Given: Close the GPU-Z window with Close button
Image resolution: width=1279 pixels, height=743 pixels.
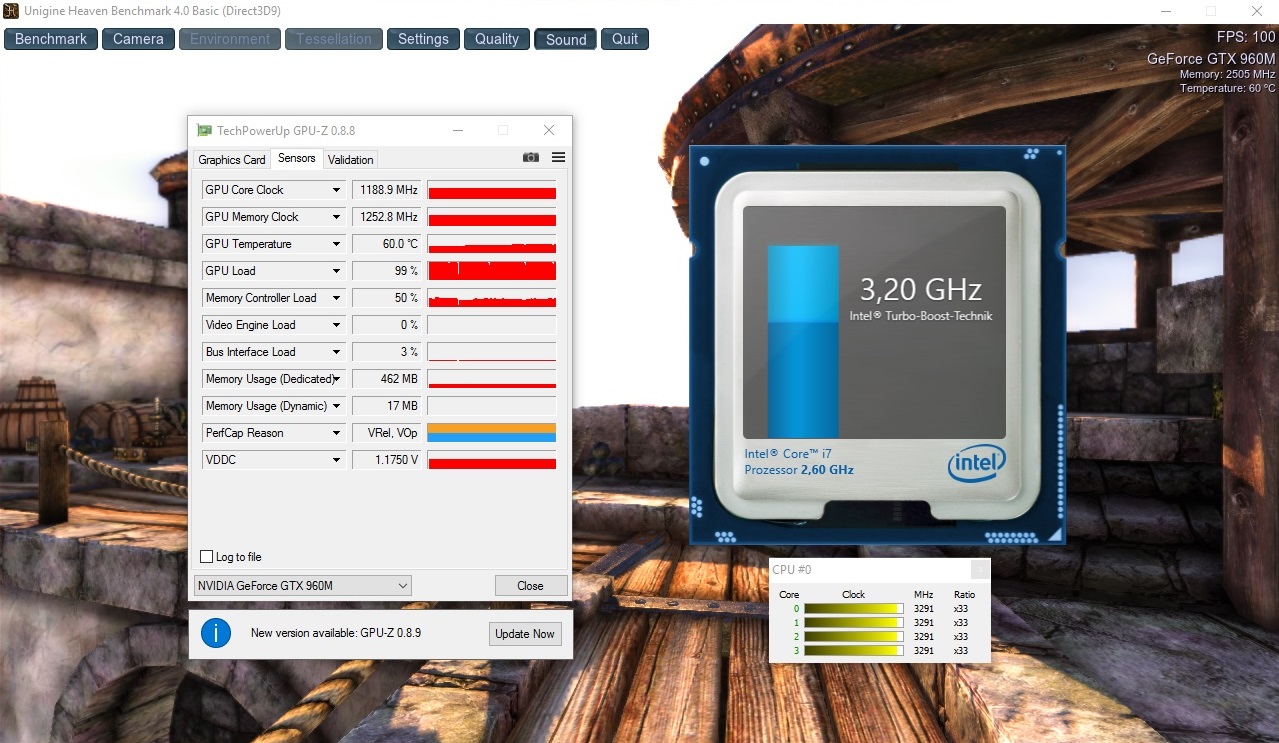Looking at the screenshot, I should (x=531, y=586).
